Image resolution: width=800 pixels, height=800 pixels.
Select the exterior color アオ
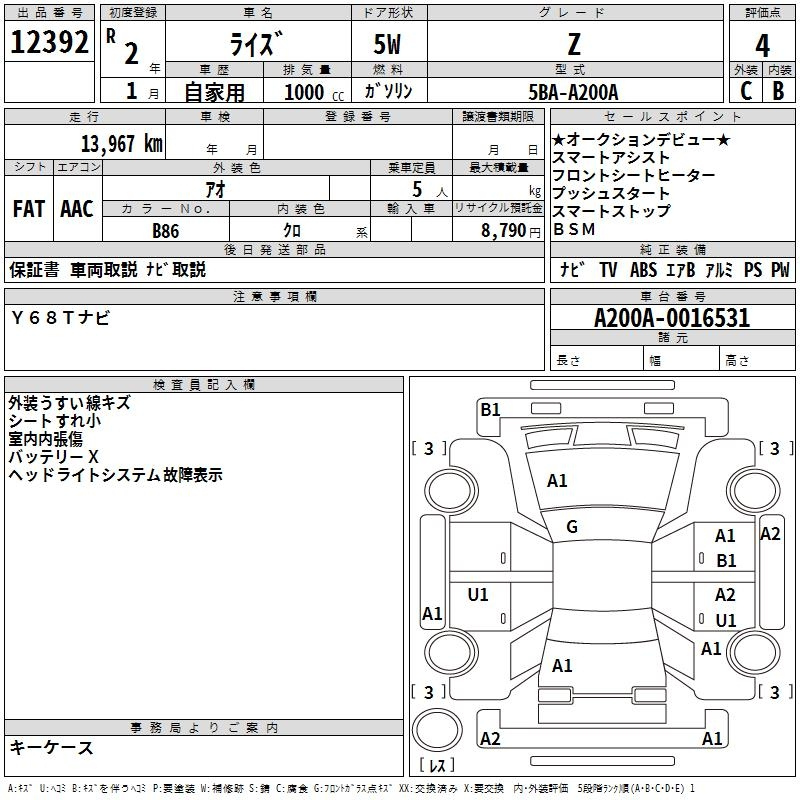[x=216, y=189]
